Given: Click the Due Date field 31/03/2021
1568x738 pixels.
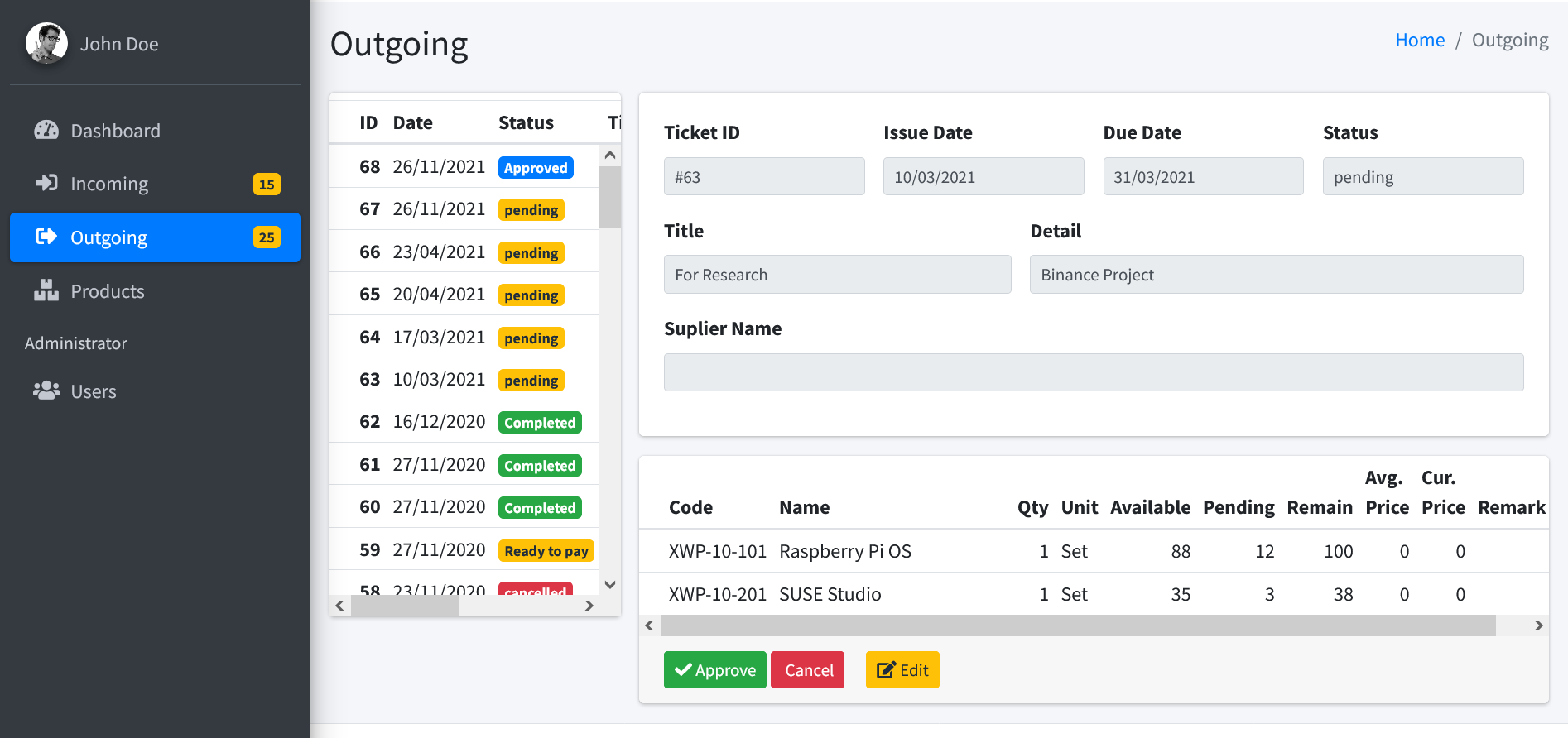Looking at the screenshot, I should pos(1204,176).
